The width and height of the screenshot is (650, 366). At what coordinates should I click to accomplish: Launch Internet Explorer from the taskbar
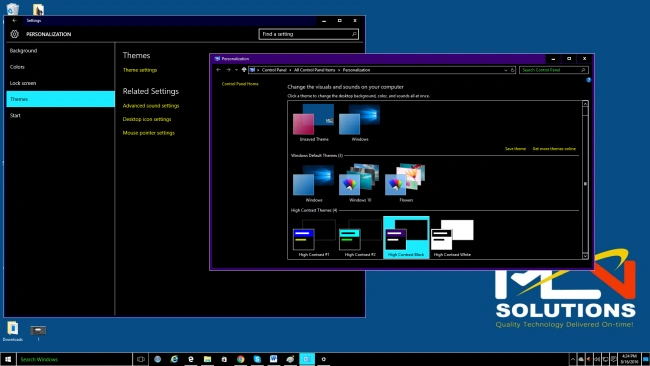click(174, 359)
